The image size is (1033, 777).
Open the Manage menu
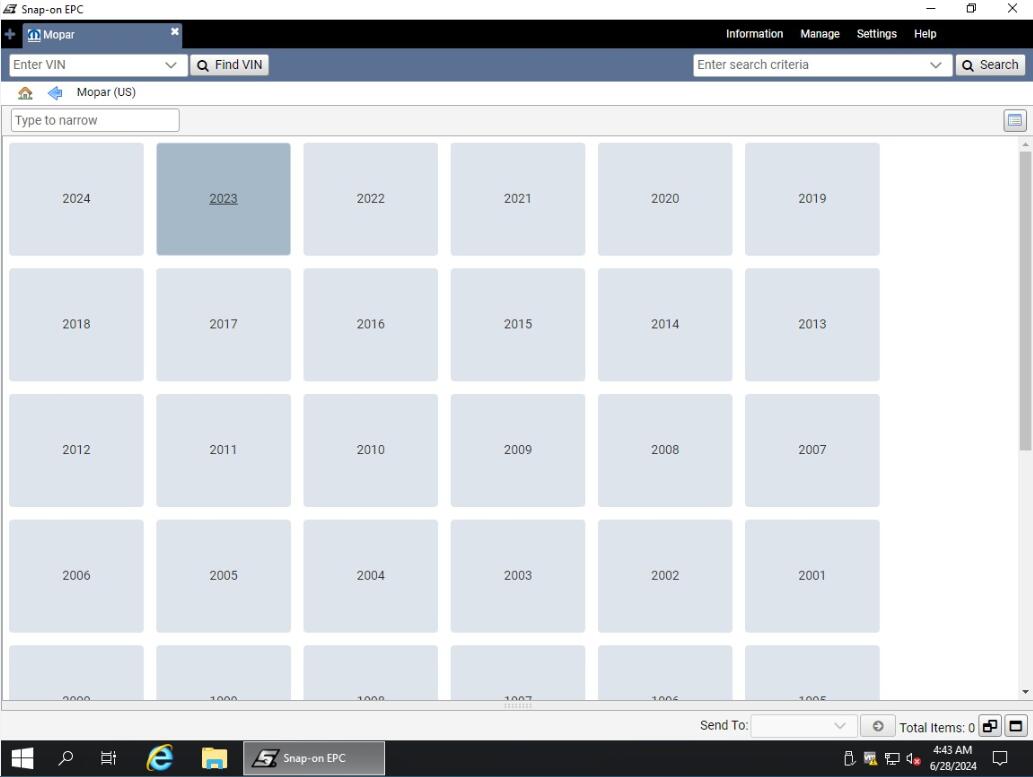(820, 34)
